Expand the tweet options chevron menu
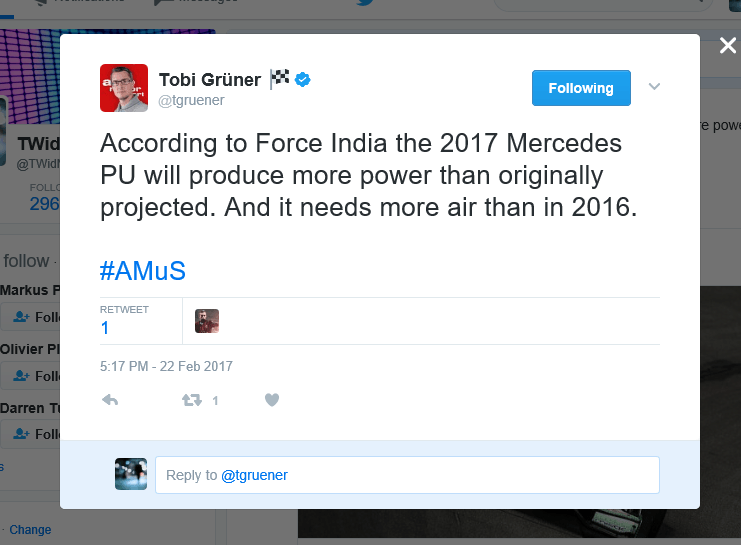The width and height of the screenshot is (741, 545). (654, 87)
